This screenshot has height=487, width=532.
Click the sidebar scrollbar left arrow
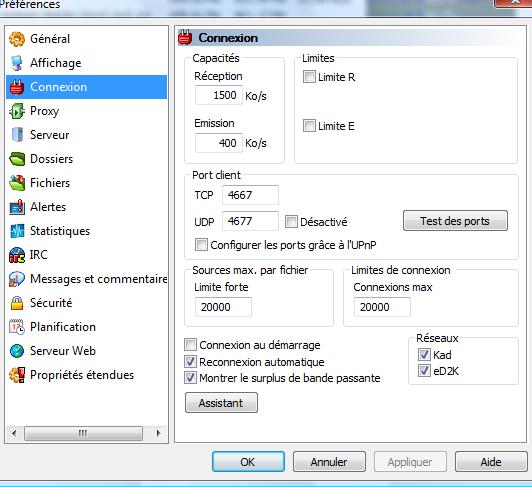point(14,433)
